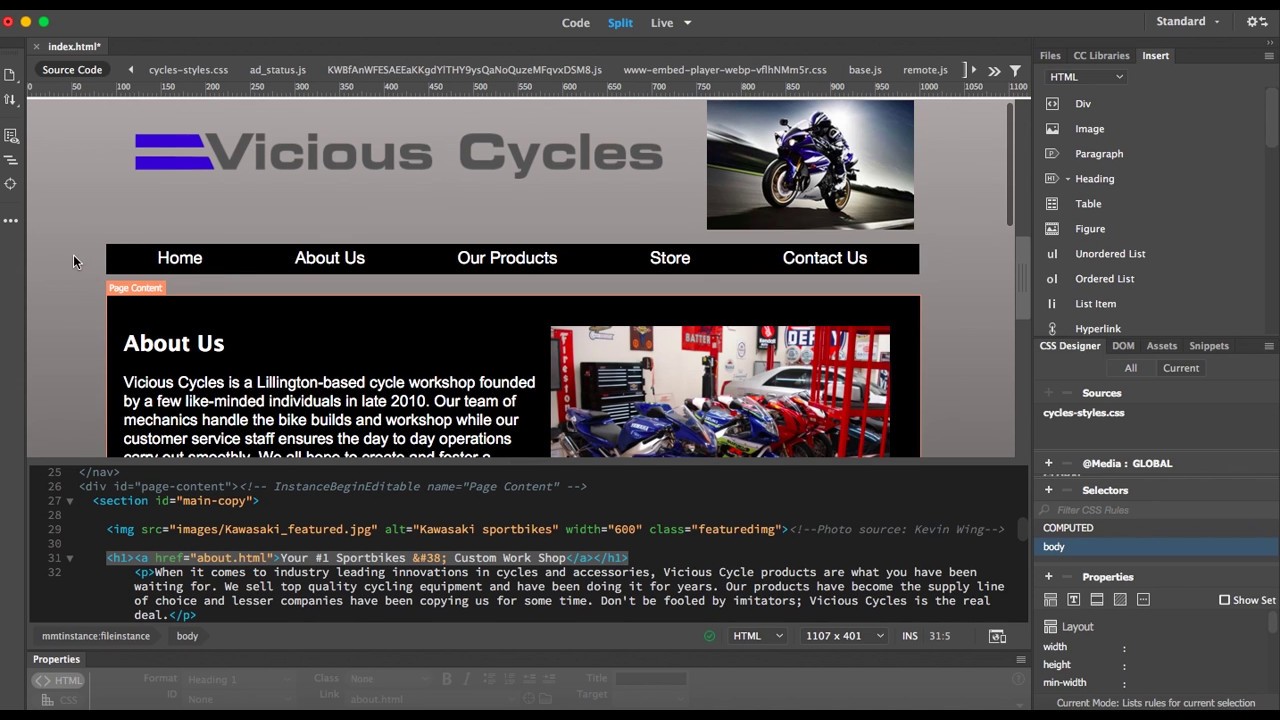
Task: Open the Snippets panel tab
Action: [x=1208, y=346]
